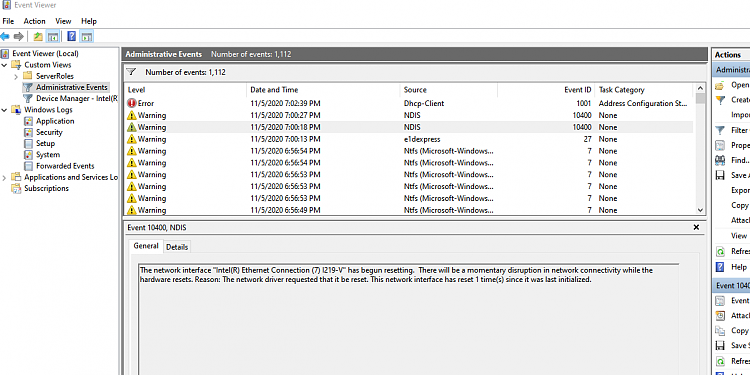Click the Create Custom View funnel icon
Screen dimensions: 750x375
pyautogui.click(x=720, y=100)
